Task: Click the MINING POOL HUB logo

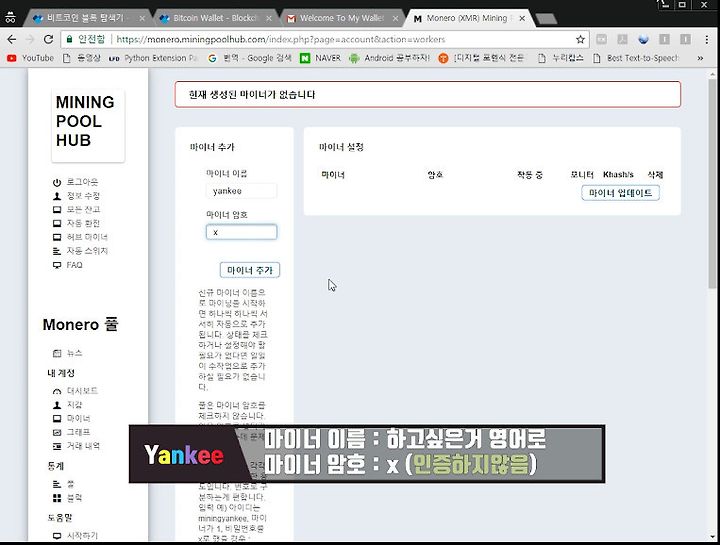Action: 88,125
